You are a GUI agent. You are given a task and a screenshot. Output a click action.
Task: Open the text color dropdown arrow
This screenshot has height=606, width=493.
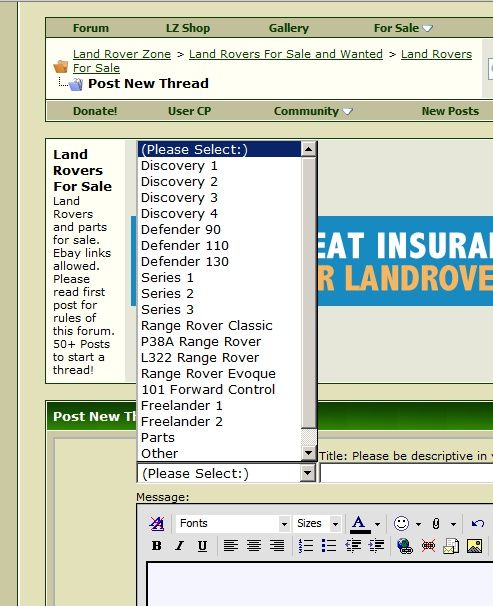coord(377,524)
